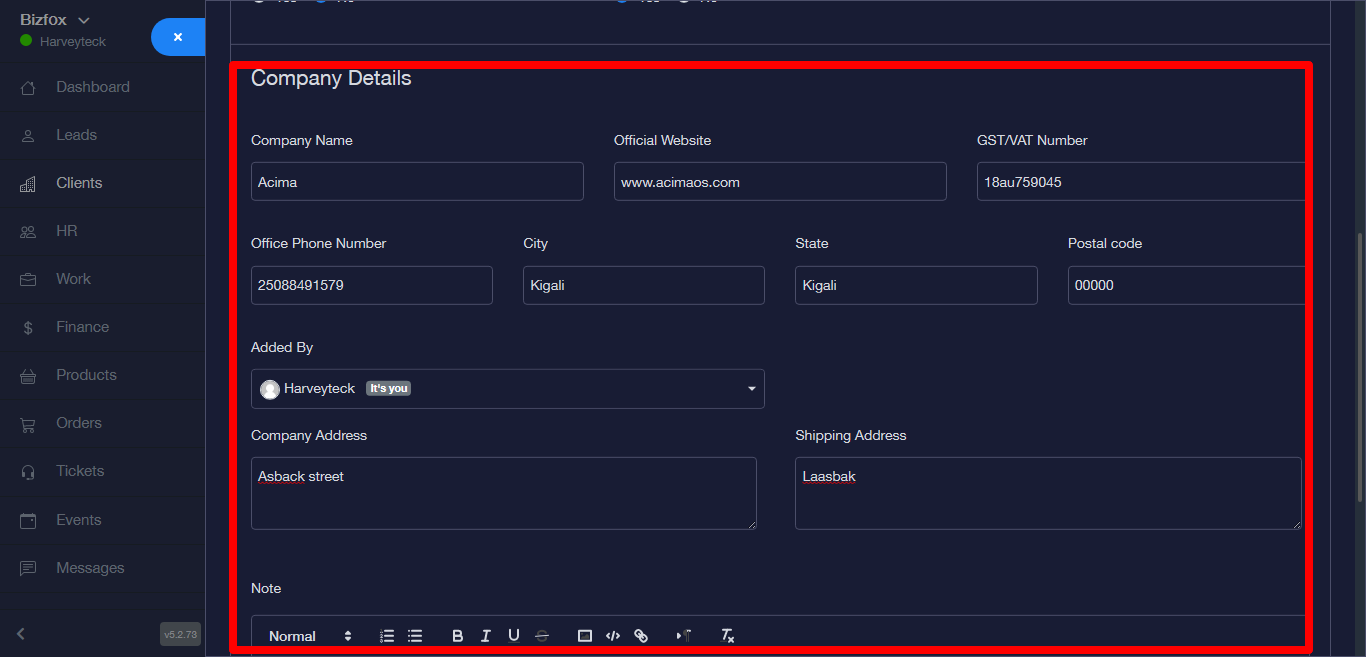Toggle strikethrough in Note toolbar
The image size is (1366, 657).
542,636
